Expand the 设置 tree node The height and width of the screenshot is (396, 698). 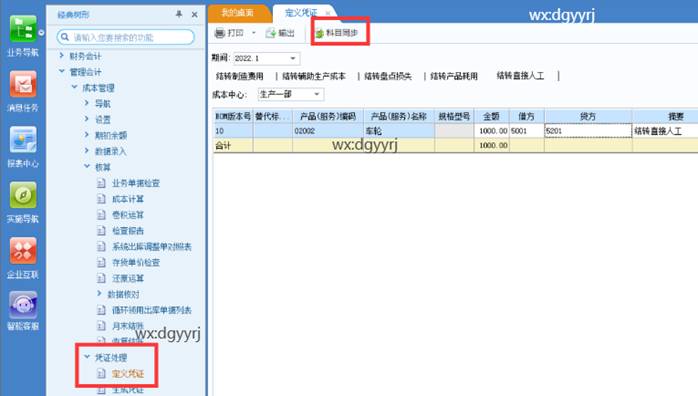[87, 119]
